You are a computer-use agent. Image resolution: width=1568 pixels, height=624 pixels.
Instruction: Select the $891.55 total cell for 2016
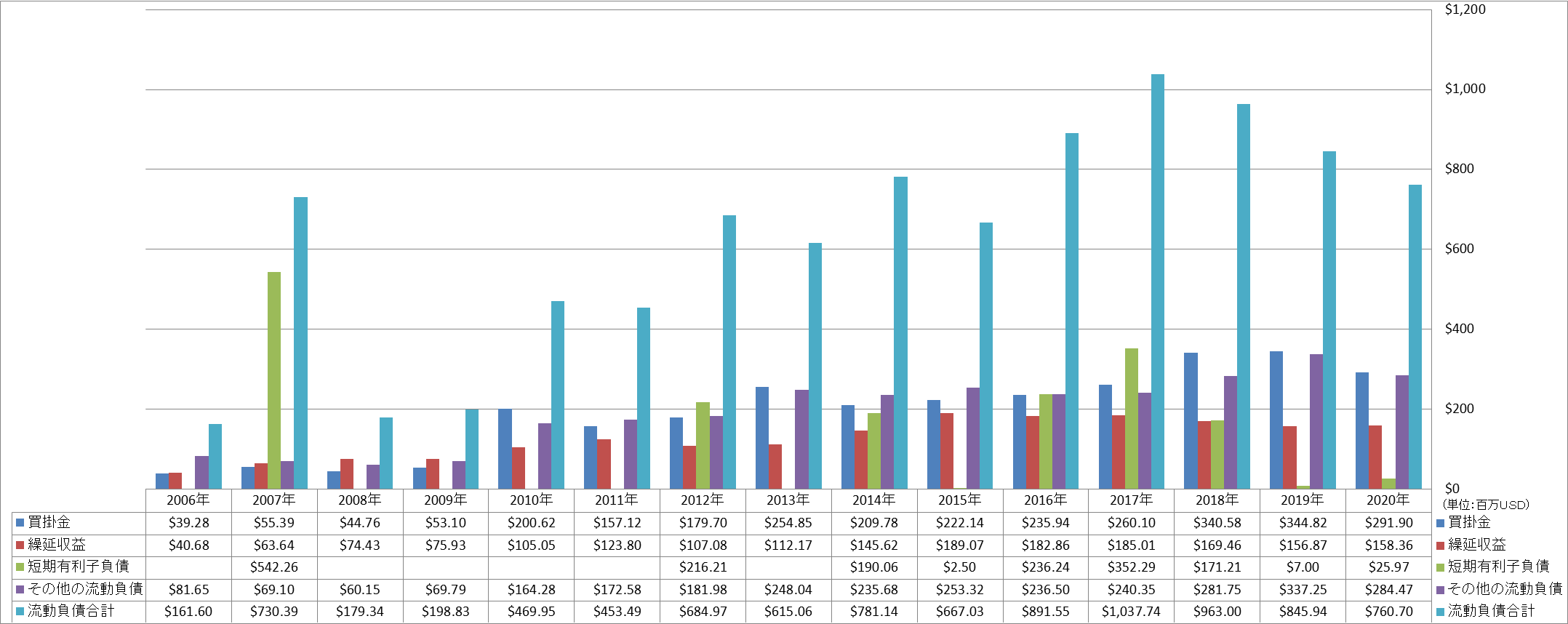pyautogui.click(x=1046, y=612)
